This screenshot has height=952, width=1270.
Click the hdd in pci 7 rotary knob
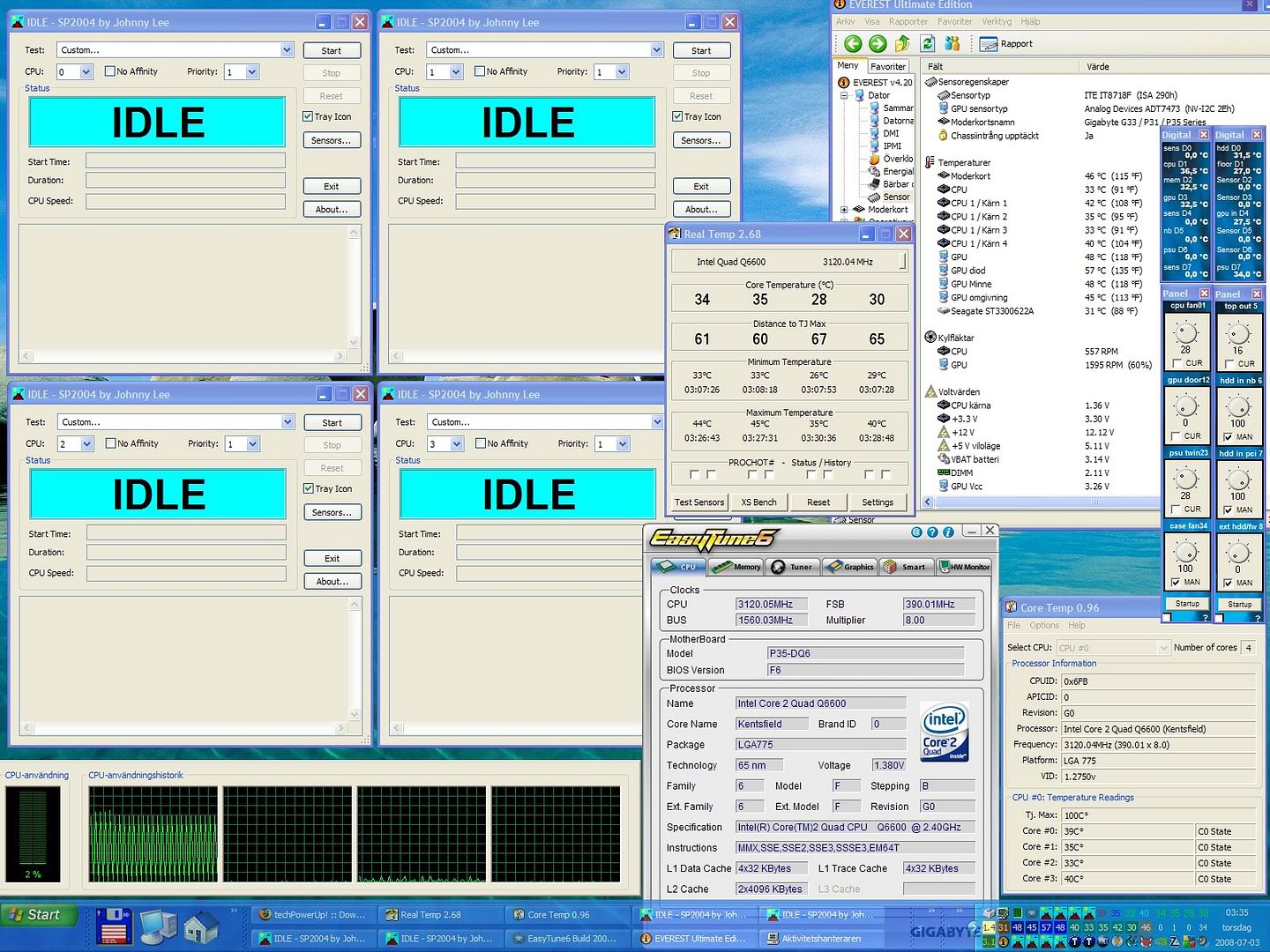[1238, 479]
